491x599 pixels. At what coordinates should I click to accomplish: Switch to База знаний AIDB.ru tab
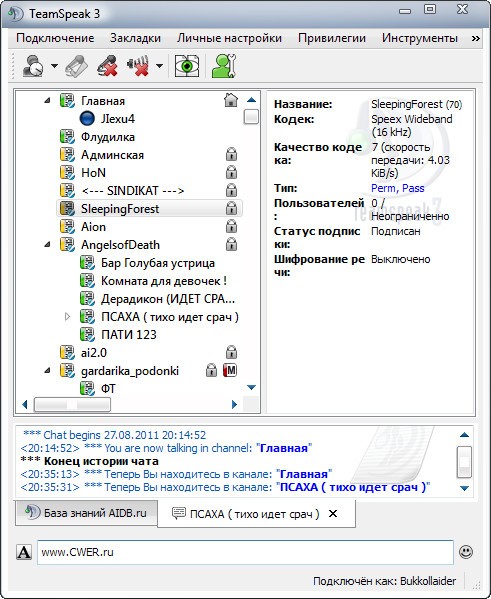[86, 513]
